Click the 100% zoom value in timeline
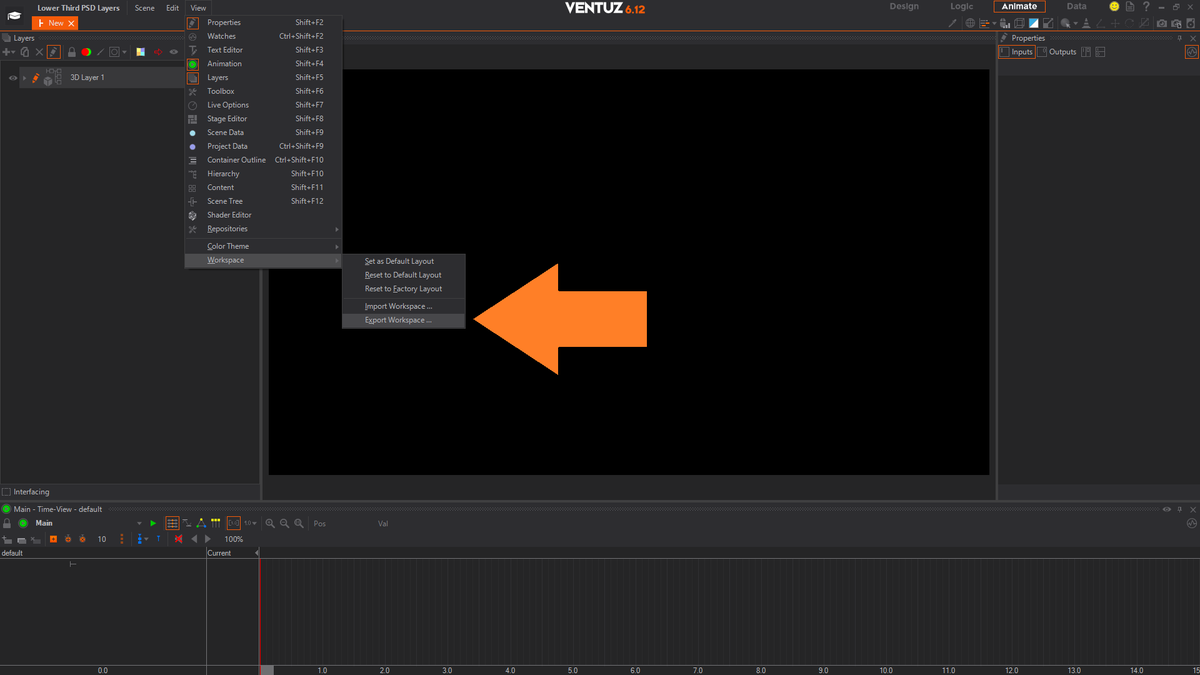The height and width of the screenshot is (675, 1200). pos(233,539)
